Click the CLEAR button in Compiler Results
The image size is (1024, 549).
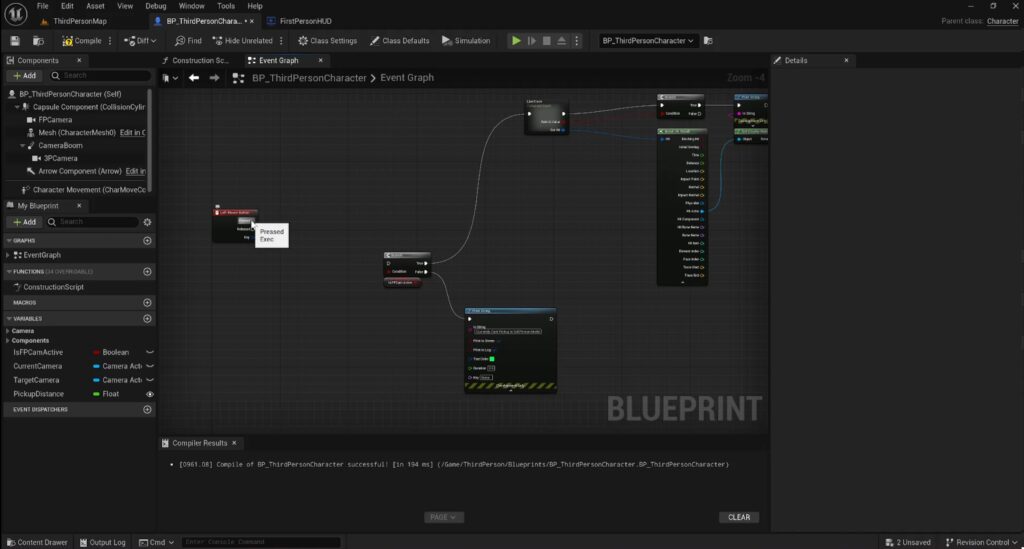click(x=738, y=517)
